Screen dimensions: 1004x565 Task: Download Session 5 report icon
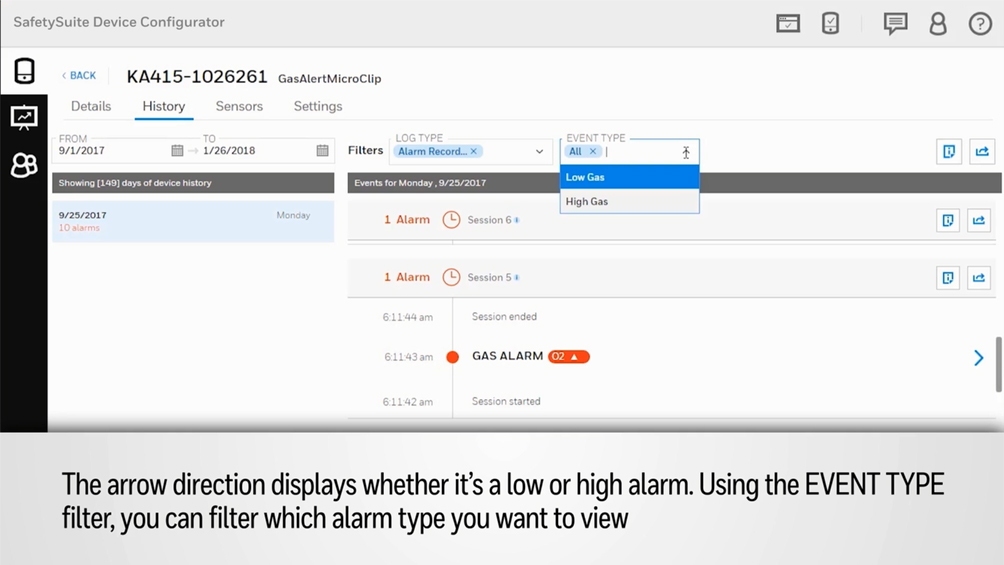[x=948, y=278]
